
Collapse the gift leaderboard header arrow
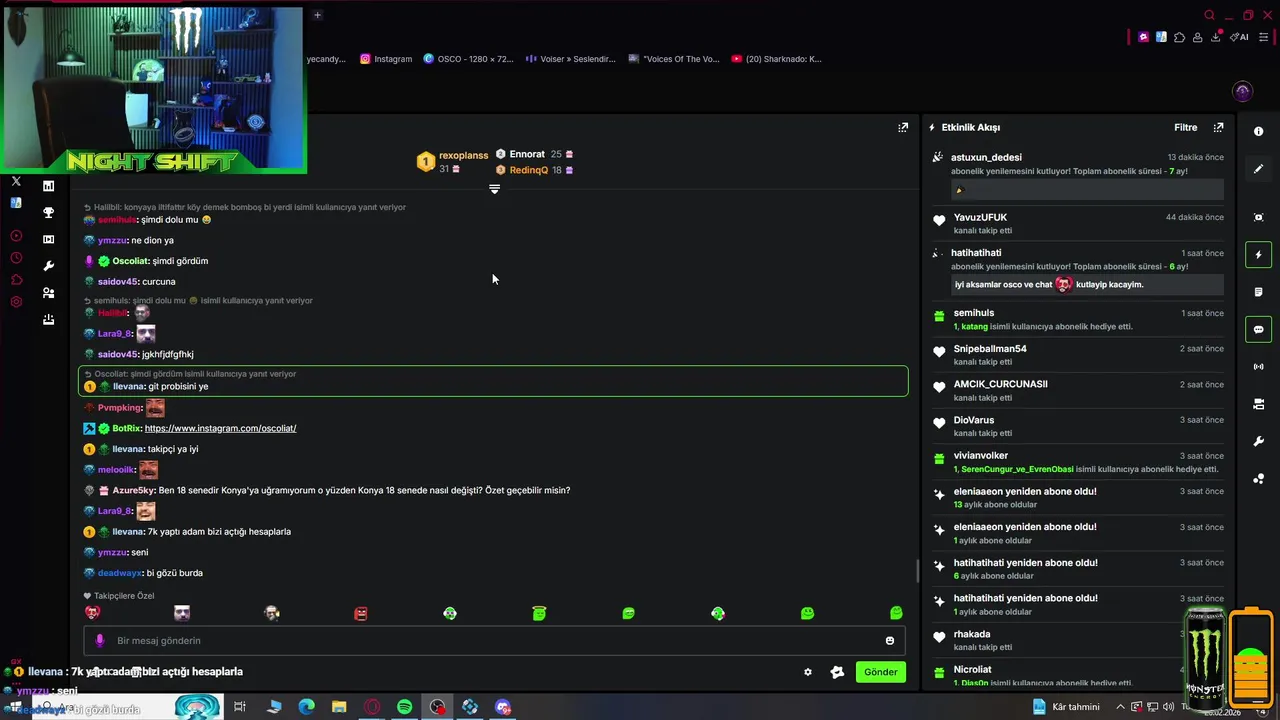click(x=494, y=189)
